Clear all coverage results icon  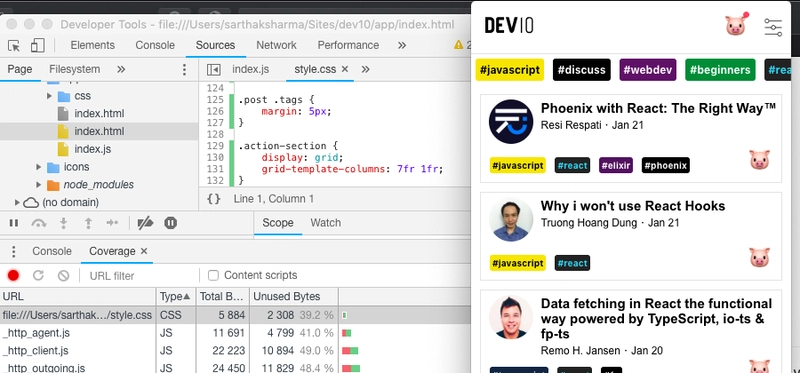coord(63,276)
